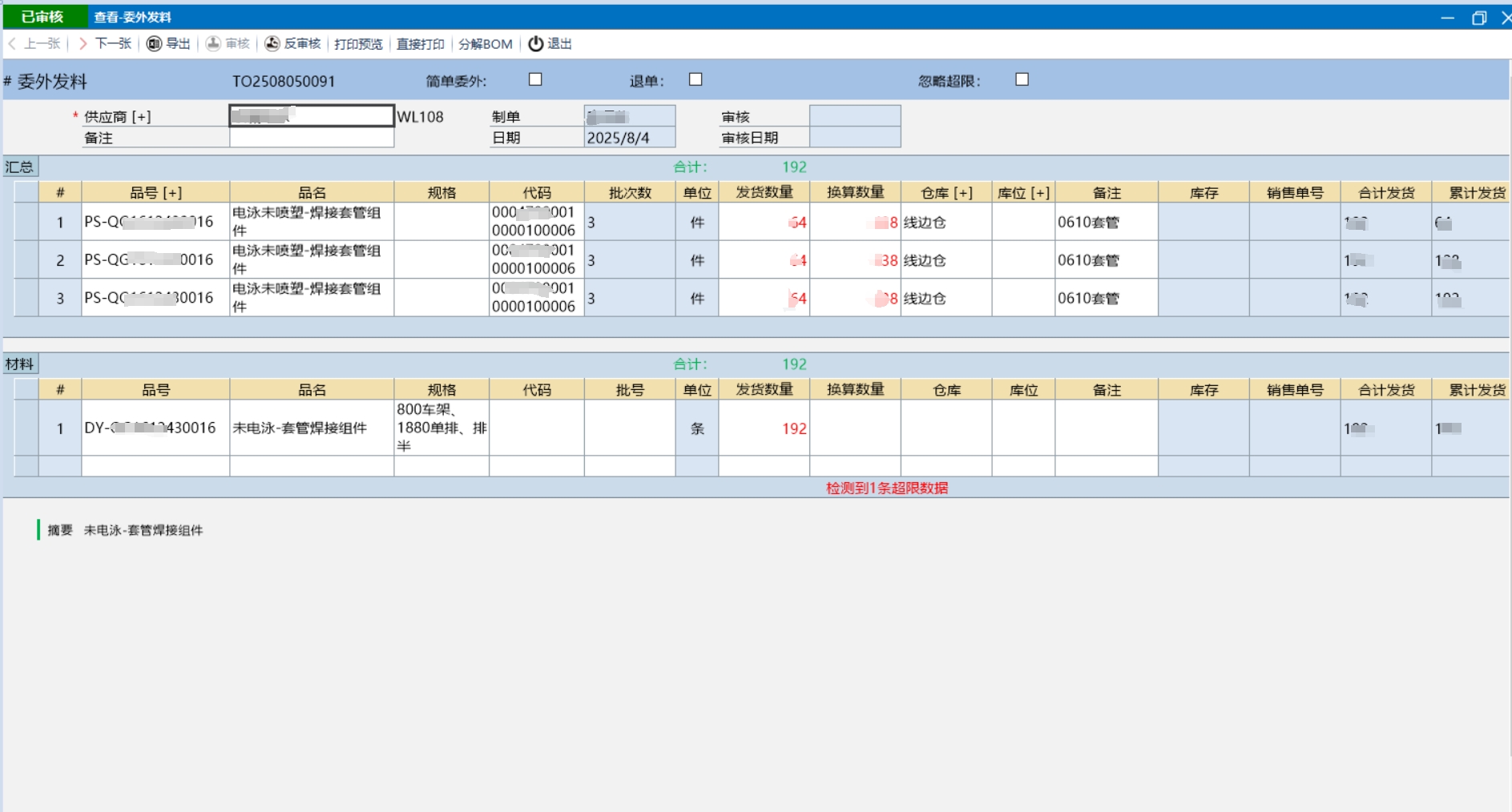Screen dimensions: 1512x812
Task: Click 分解BOM in the toolbar
Action: click(x=485, y=44)
